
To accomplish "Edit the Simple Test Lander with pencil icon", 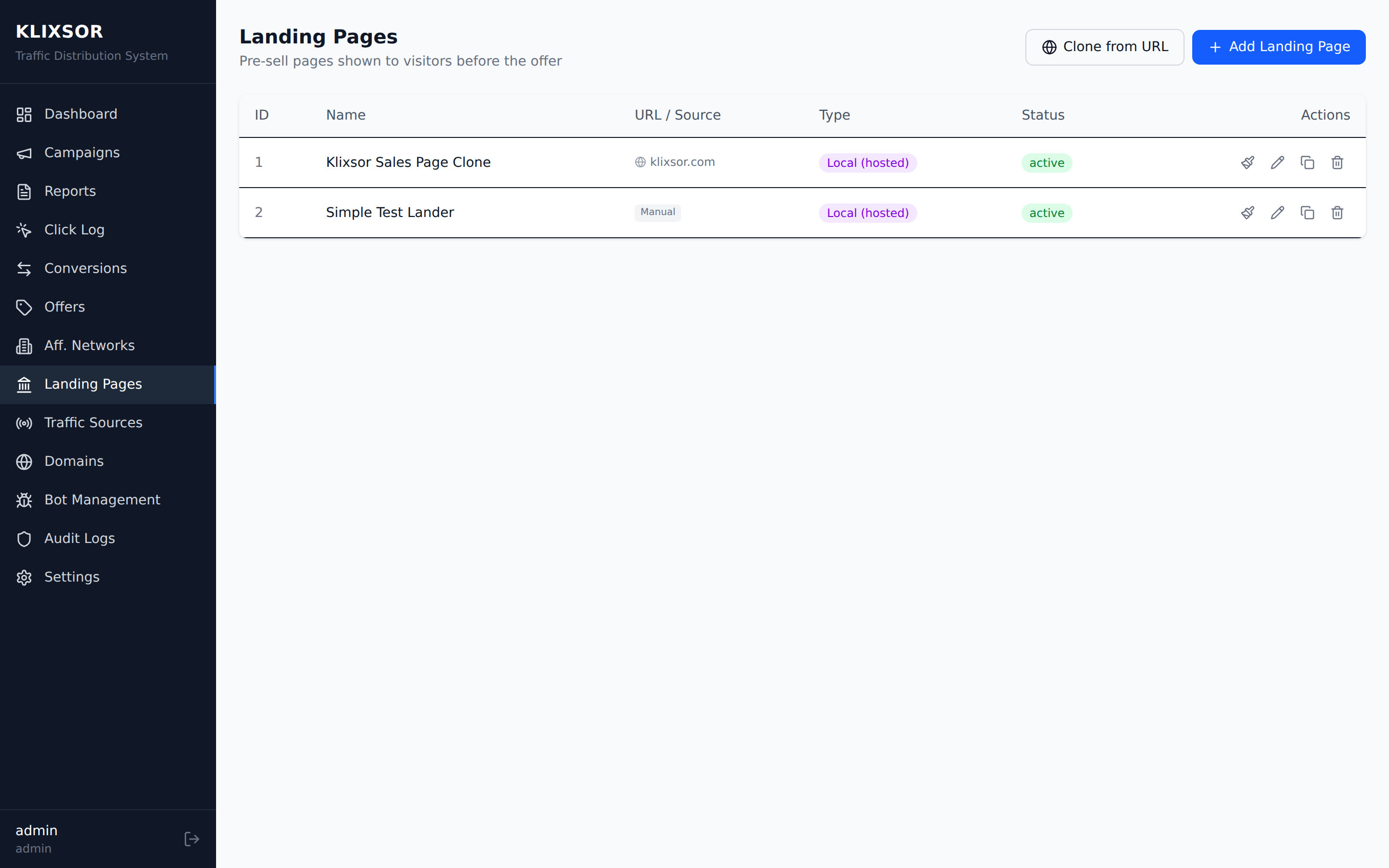I will point(1277,212).
